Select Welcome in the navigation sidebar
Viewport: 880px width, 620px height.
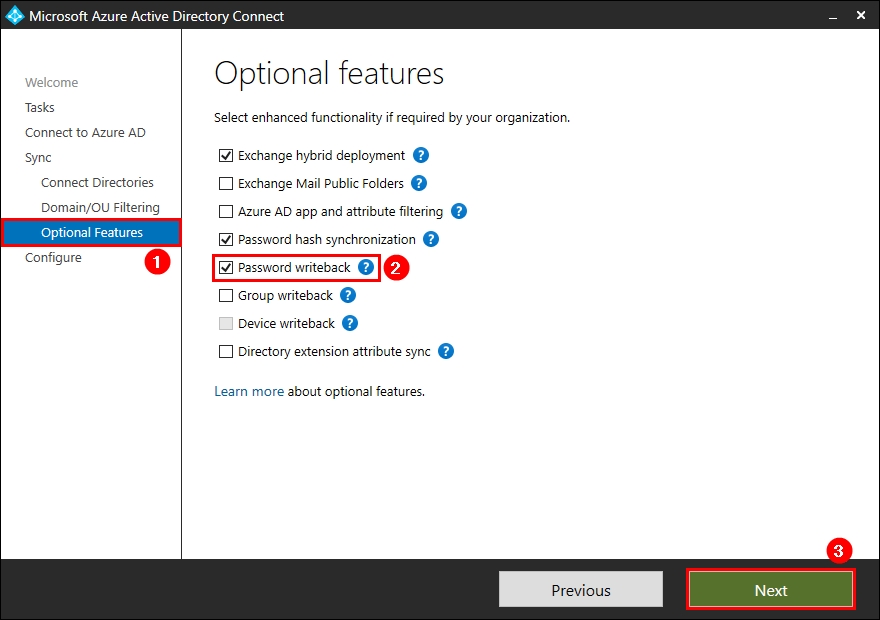(52, 82)
